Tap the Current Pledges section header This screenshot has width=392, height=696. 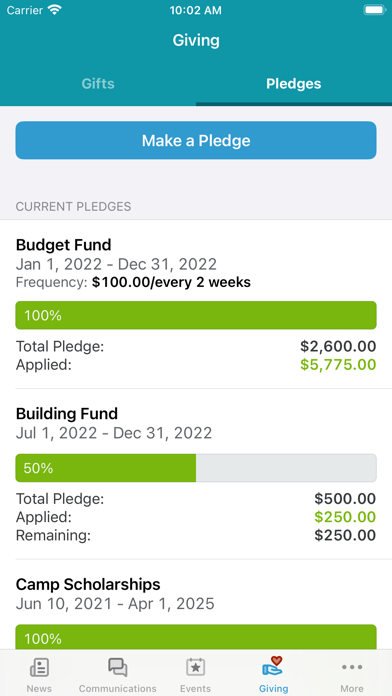point(73,206)
